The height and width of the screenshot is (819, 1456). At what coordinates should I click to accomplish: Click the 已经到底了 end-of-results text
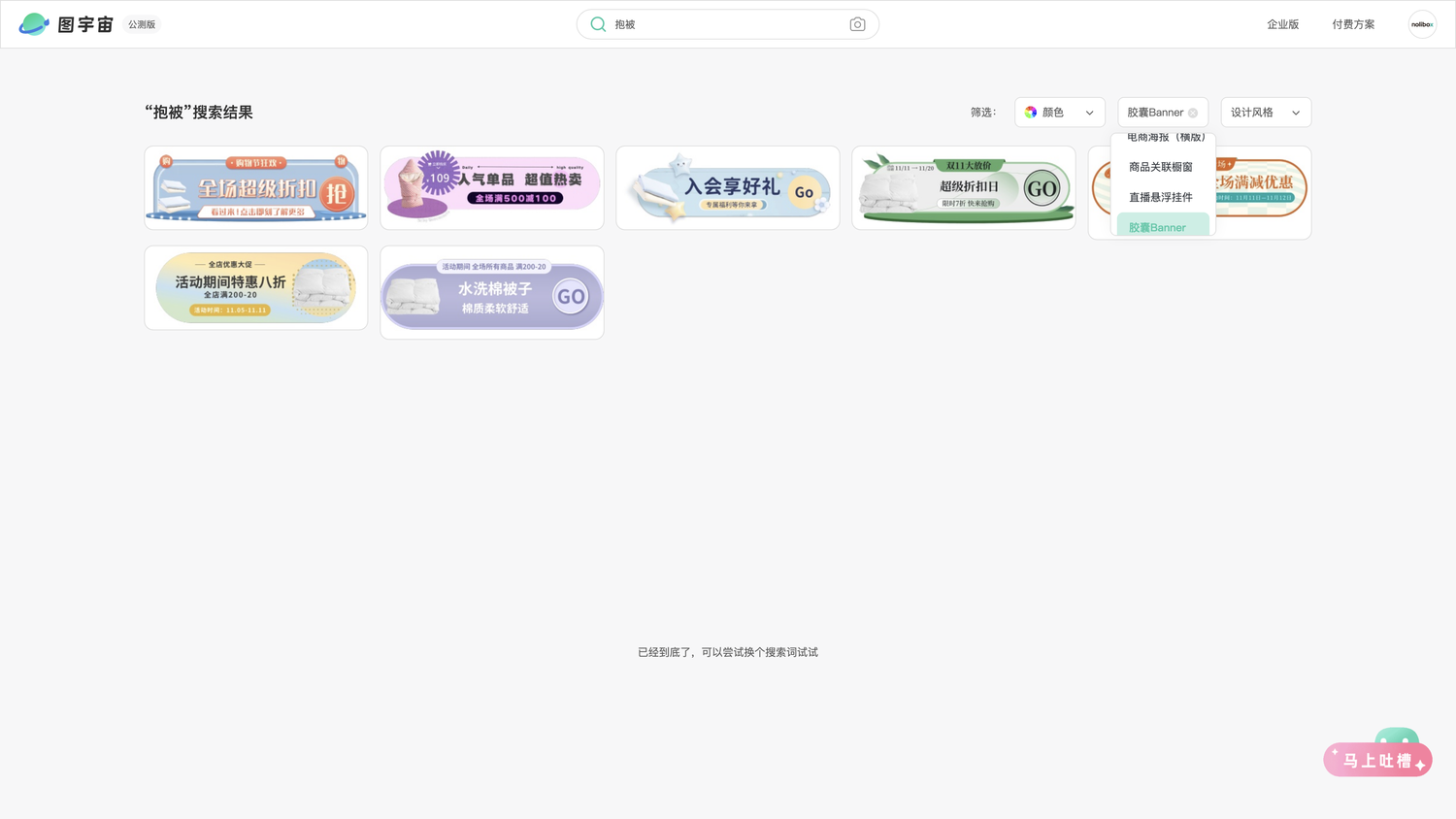pyautogui.click(x=728, y=652)
